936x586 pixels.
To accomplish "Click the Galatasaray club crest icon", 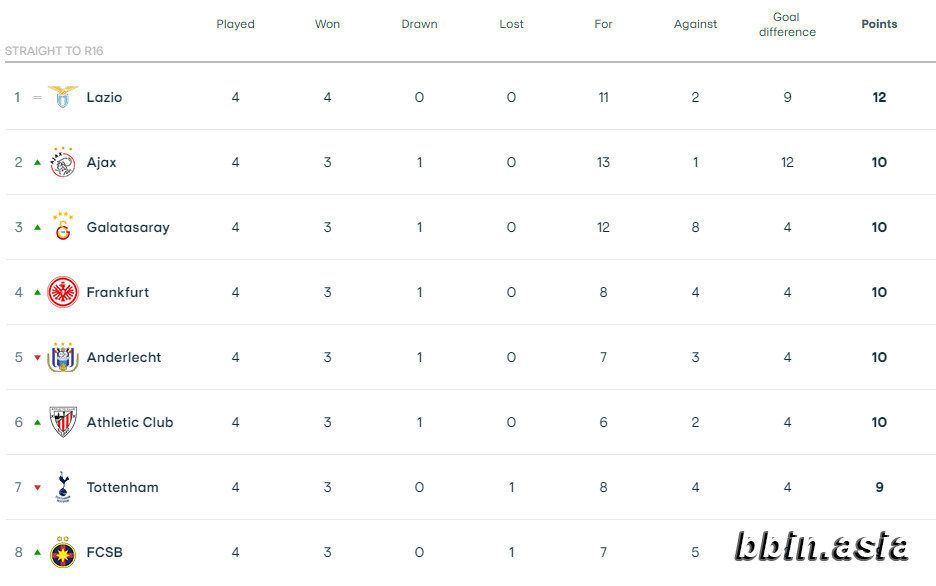I will tap(63, 227).
